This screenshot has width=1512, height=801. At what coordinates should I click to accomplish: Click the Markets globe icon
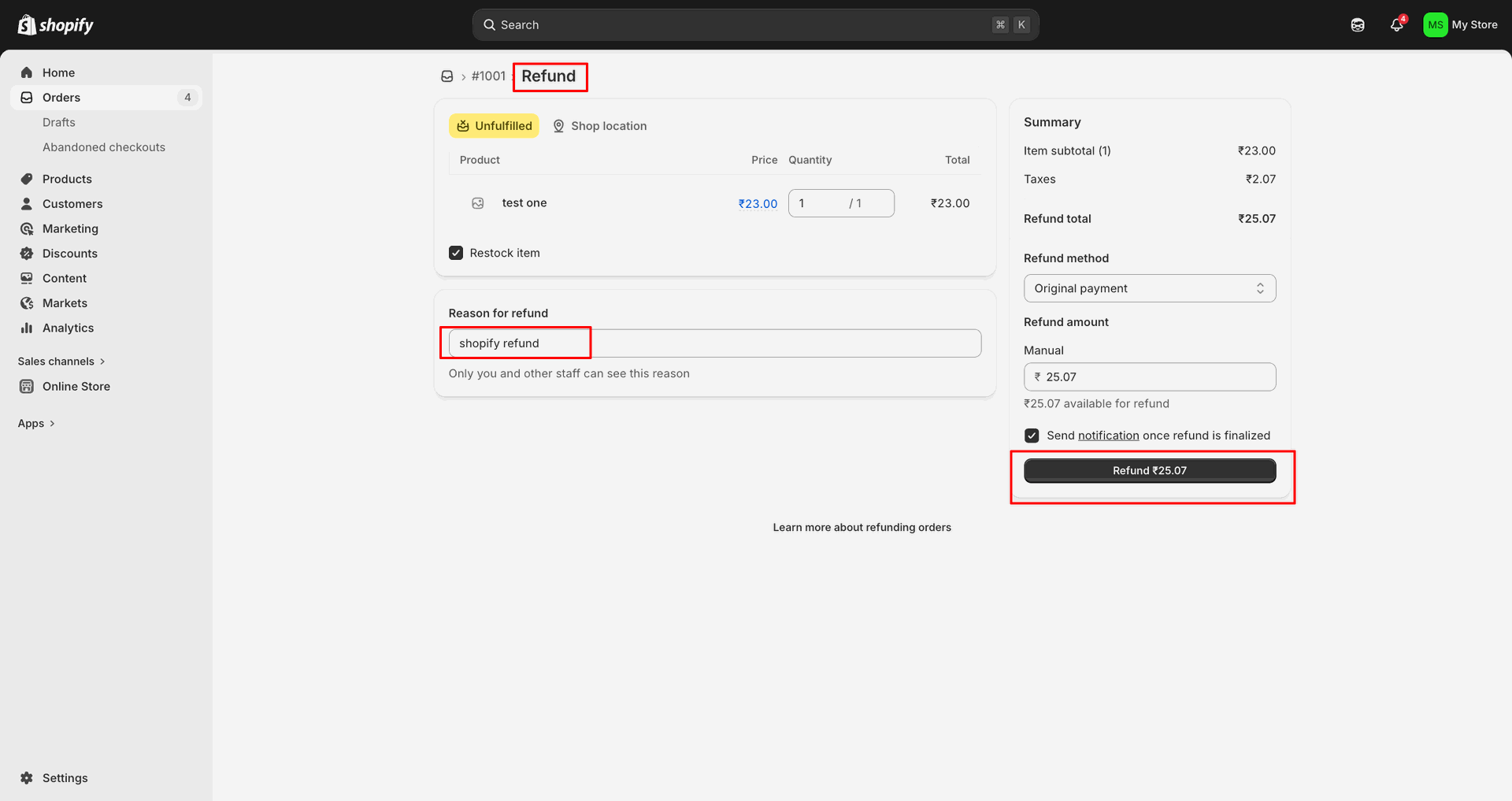[x=27, y=303]
